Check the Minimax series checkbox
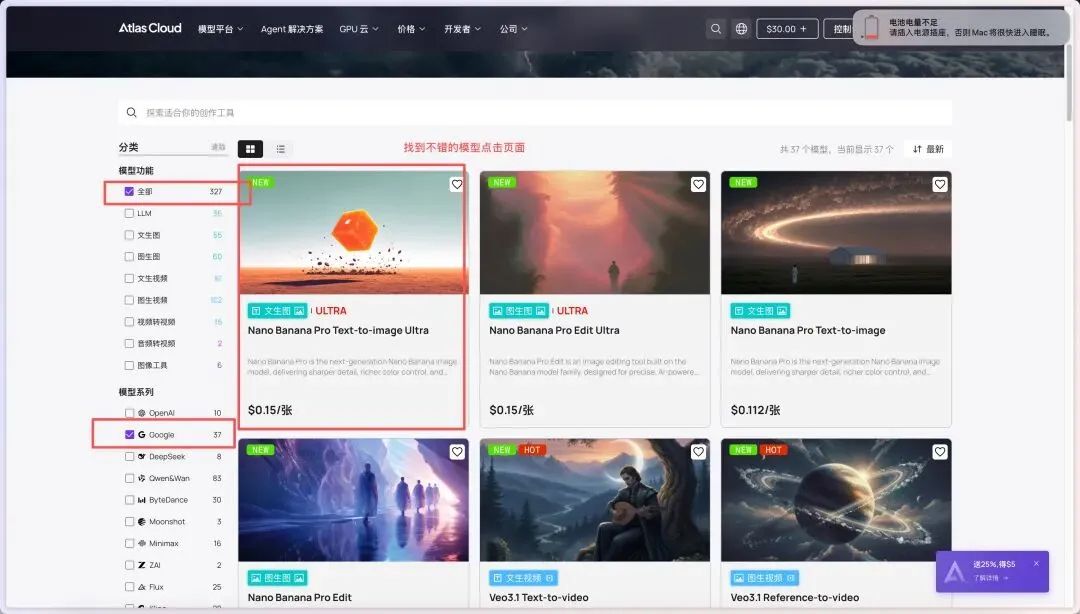This screenshot has height=614, width=1080. pos(129,543)
